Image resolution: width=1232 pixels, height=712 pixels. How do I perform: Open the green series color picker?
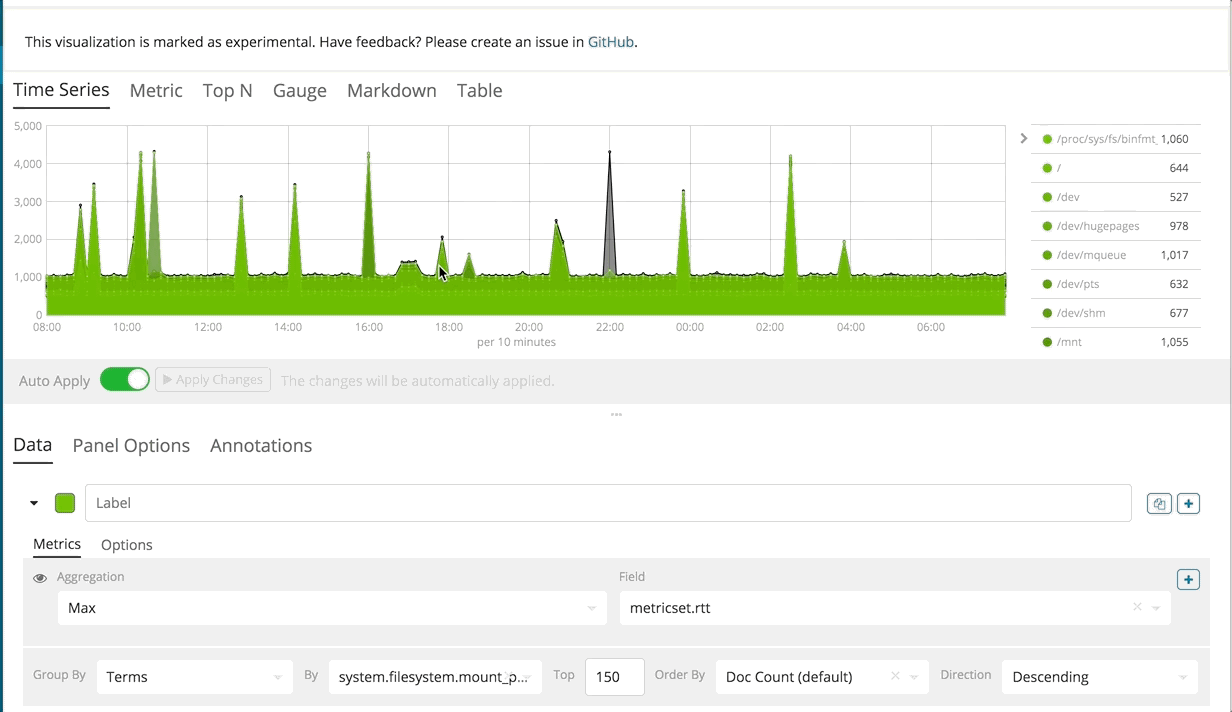(65, 503)
